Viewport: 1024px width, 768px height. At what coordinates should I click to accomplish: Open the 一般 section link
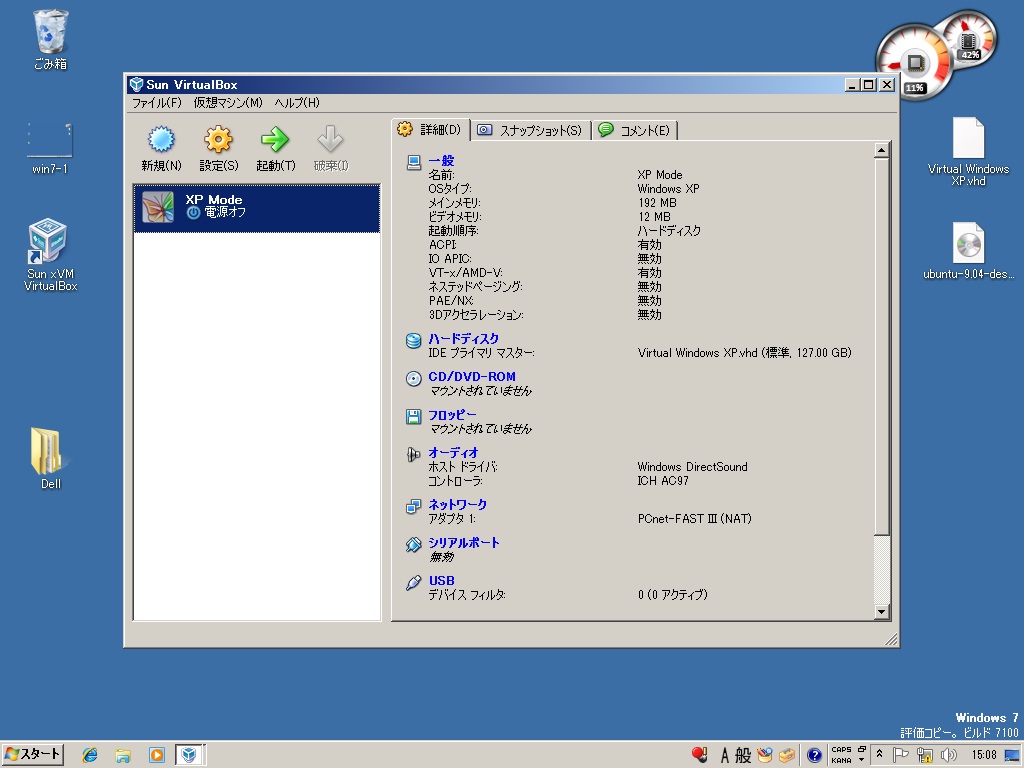pos(441,161)
